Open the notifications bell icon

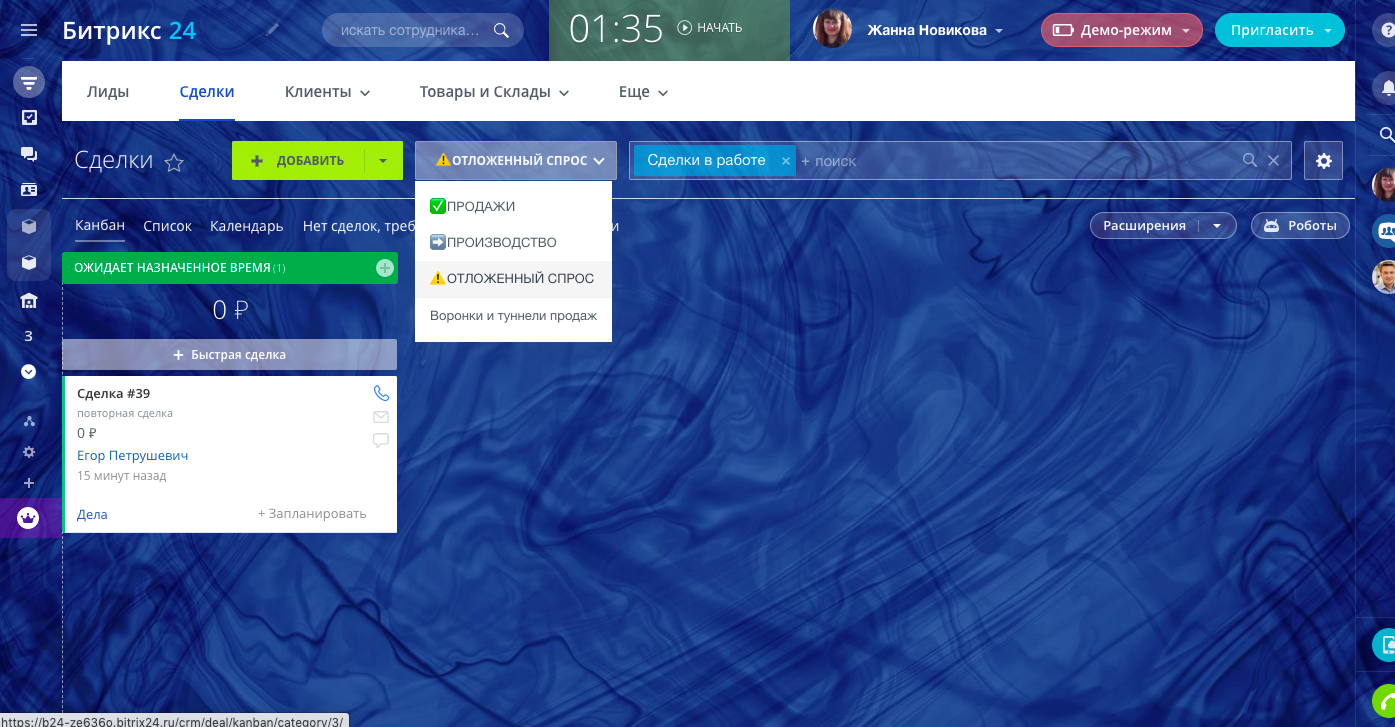[x=1388, y=88]
